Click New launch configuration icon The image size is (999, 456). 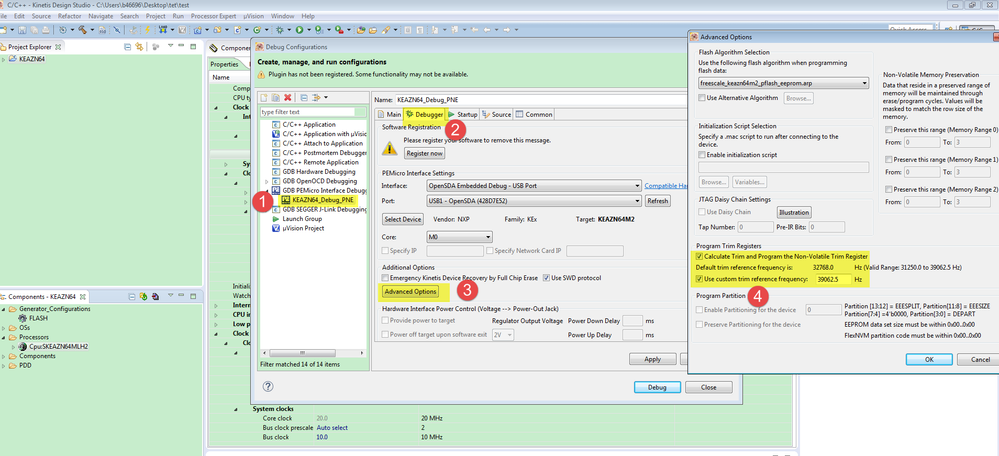(265, 97)
